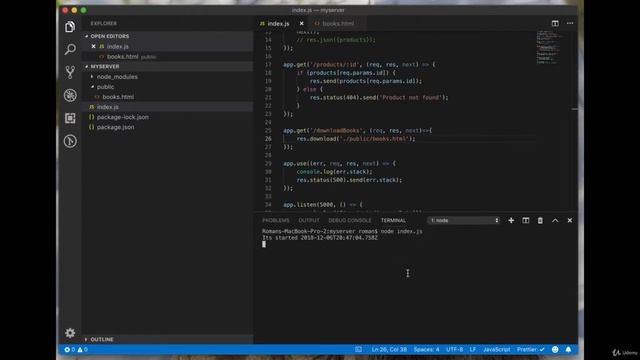640x360 pixels.
Task: Close the terminal panel
Action: coord(570,220)
